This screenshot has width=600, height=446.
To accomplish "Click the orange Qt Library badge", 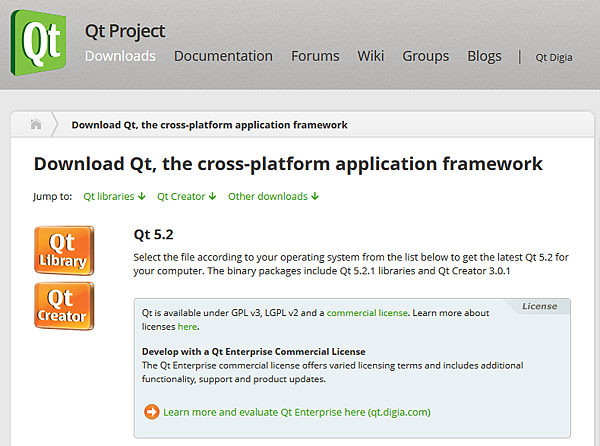I will pos(64,251).
